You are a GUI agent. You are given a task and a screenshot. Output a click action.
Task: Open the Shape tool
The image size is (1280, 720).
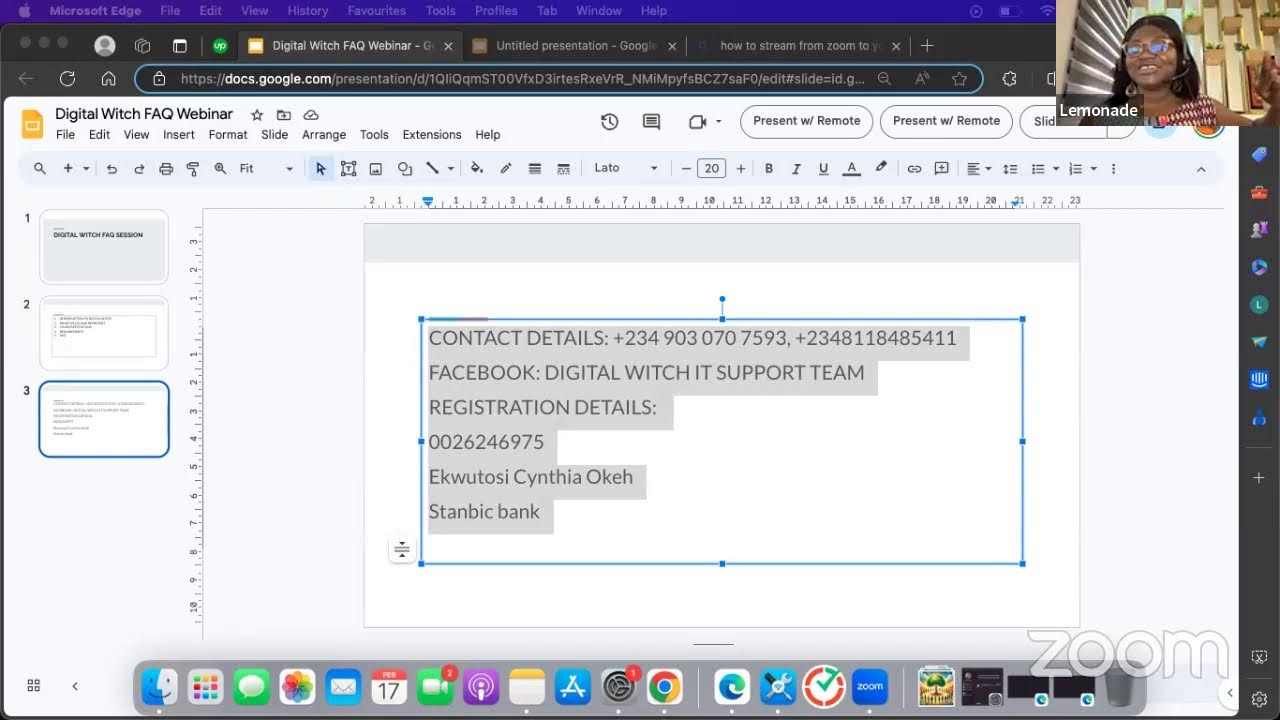[404, 169]
